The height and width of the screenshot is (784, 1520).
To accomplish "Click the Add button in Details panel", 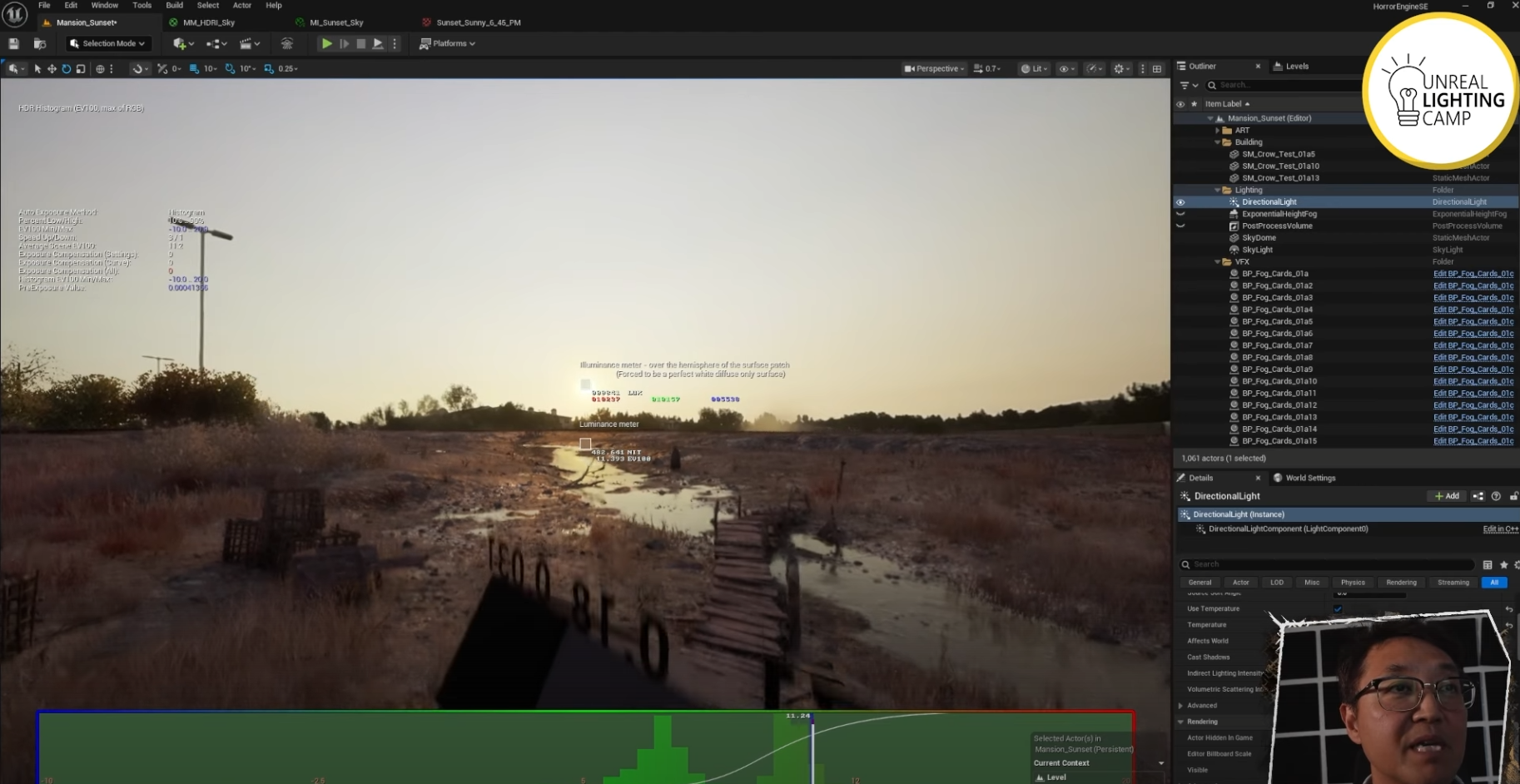I will coord(1447,496).
